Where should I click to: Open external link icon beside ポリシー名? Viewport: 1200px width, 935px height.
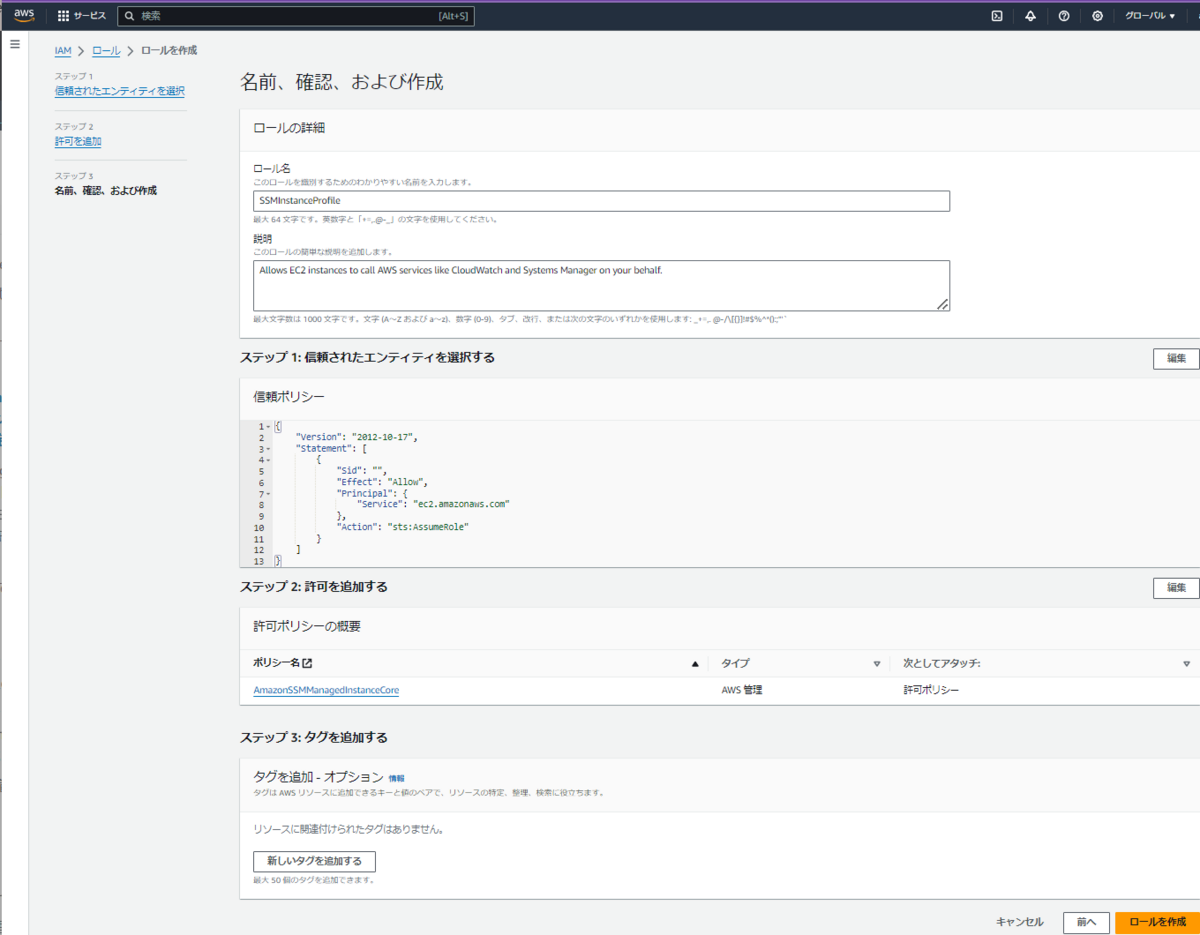point(307,663)
